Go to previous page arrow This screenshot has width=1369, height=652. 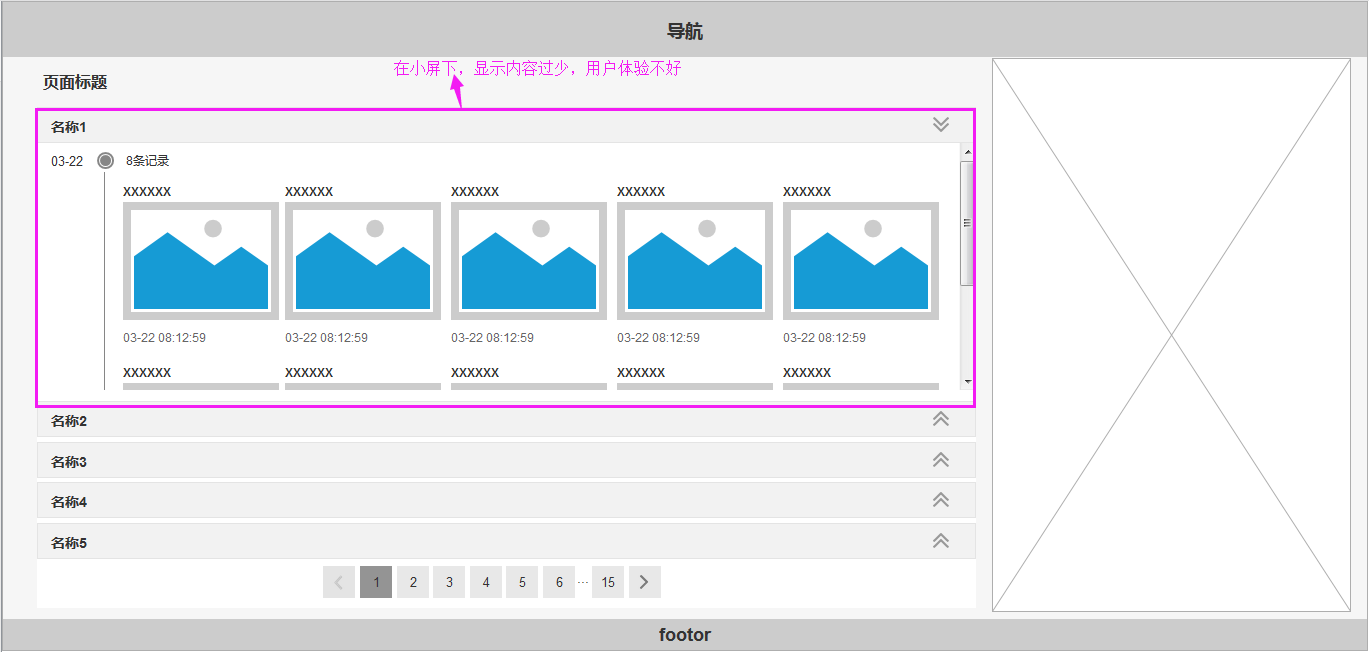[x=339, y=582]
